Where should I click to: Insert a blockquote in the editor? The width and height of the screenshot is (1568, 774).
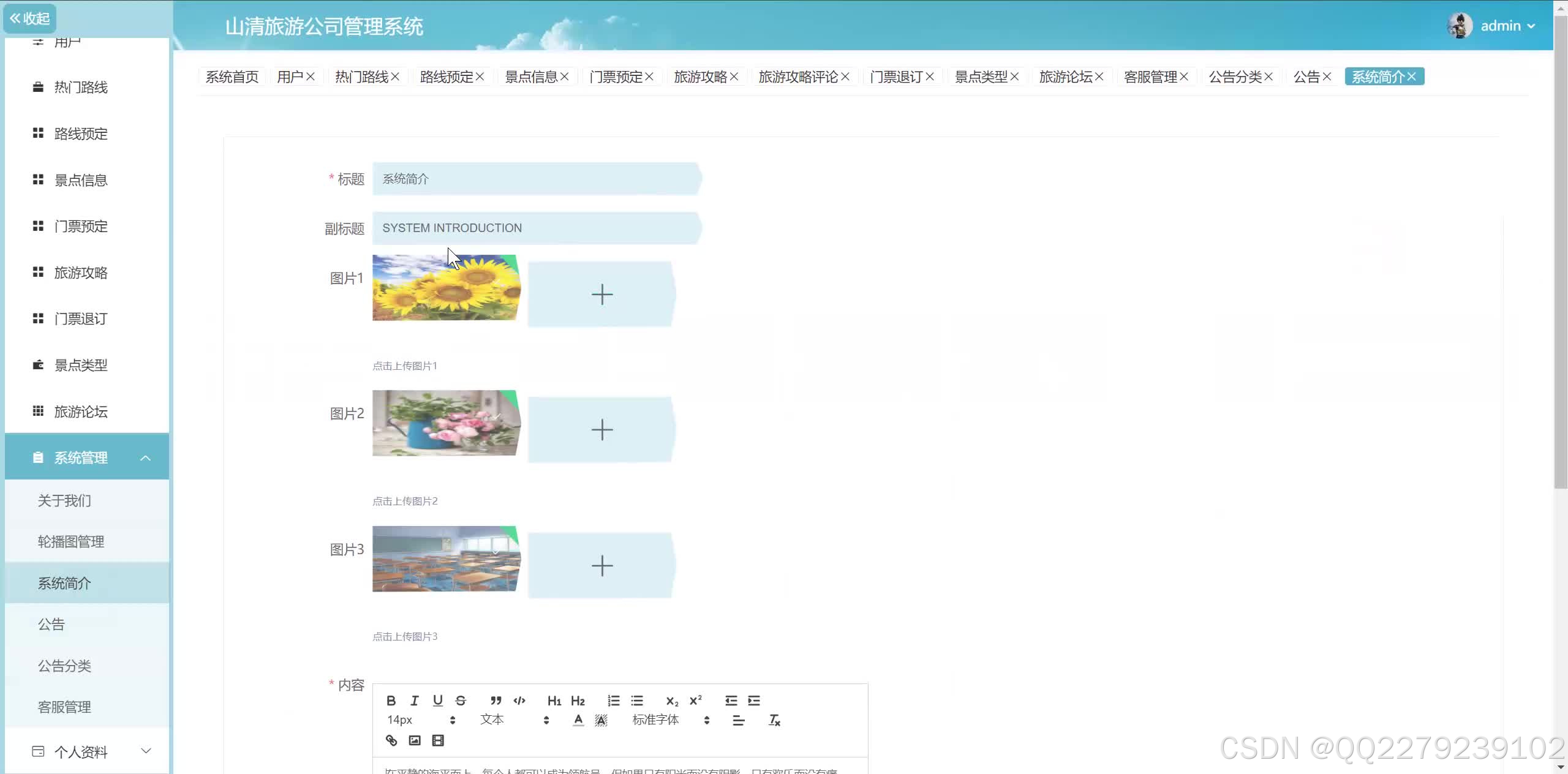496,701
